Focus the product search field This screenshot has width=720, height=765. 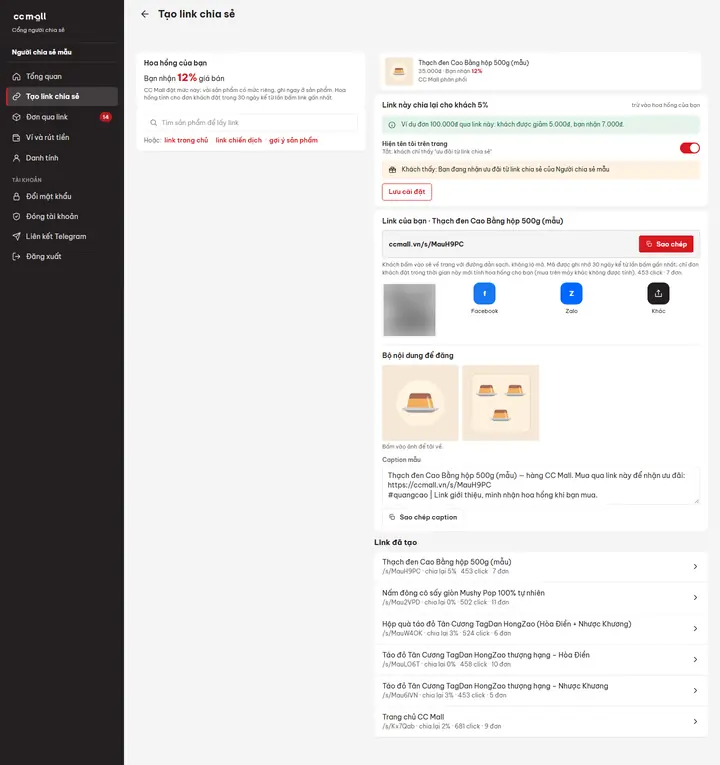point(251,122)
